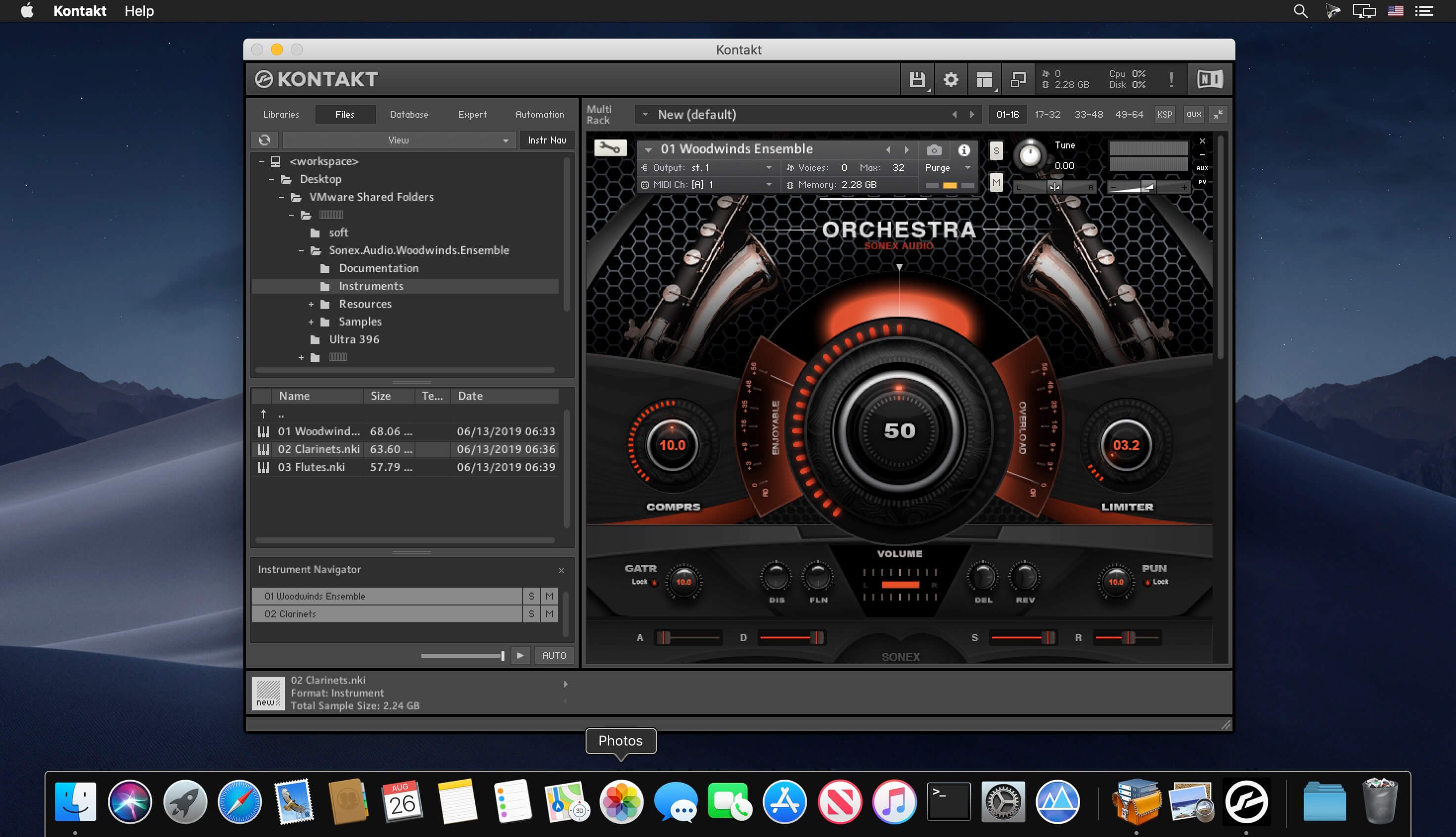Screen dimensions: 1456x837
Task: Click the Attack (A) envelope slider
Action: coord(688,638)
